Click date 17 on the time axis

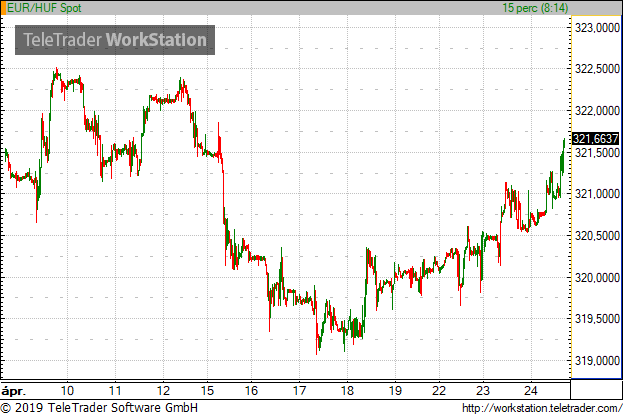pyautogui.click(x=299, y=391)
